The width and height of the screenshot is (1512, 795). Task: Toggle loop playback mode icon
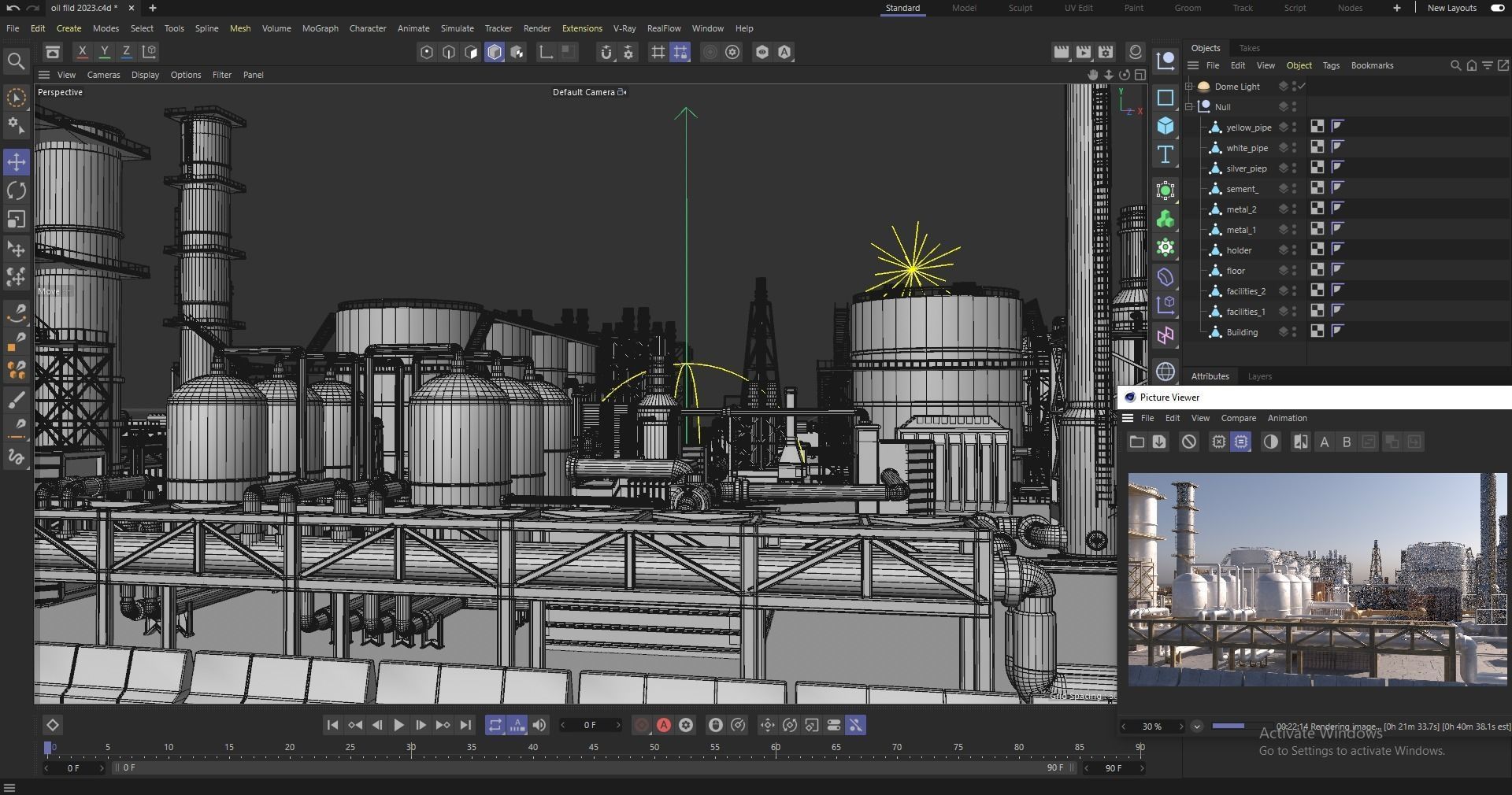(x=495, y=726)
